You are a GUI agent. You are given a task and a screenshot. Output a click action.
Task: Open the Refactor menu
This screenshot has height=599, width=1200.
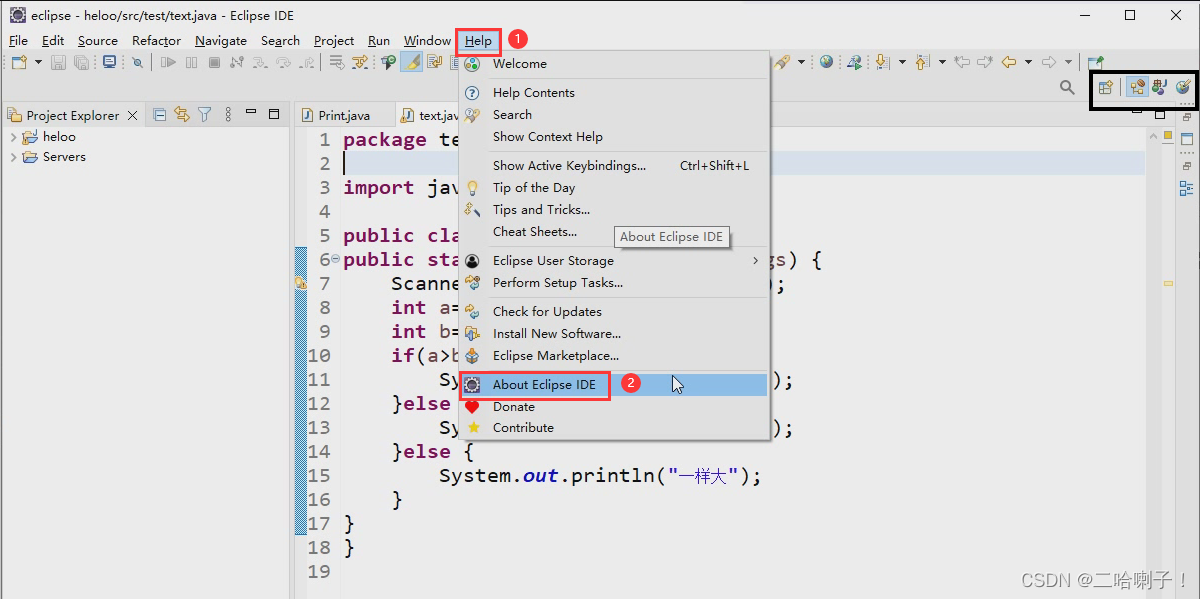(156, 41)
